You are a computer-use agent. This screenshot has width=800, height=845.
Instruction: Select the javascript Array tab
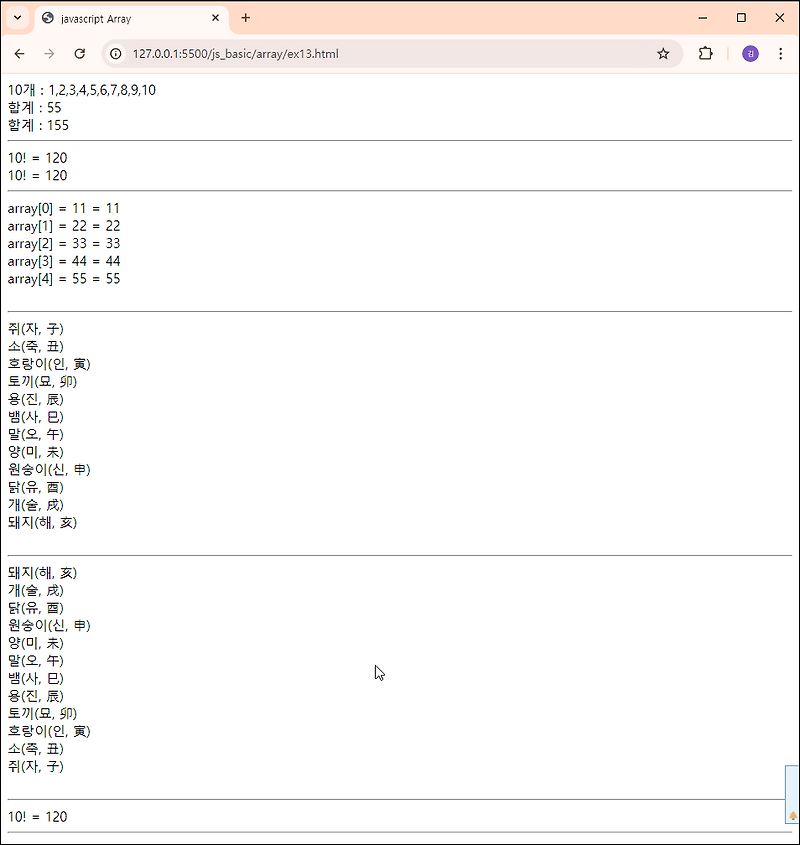pyautogui.click(x=120, y=17)
